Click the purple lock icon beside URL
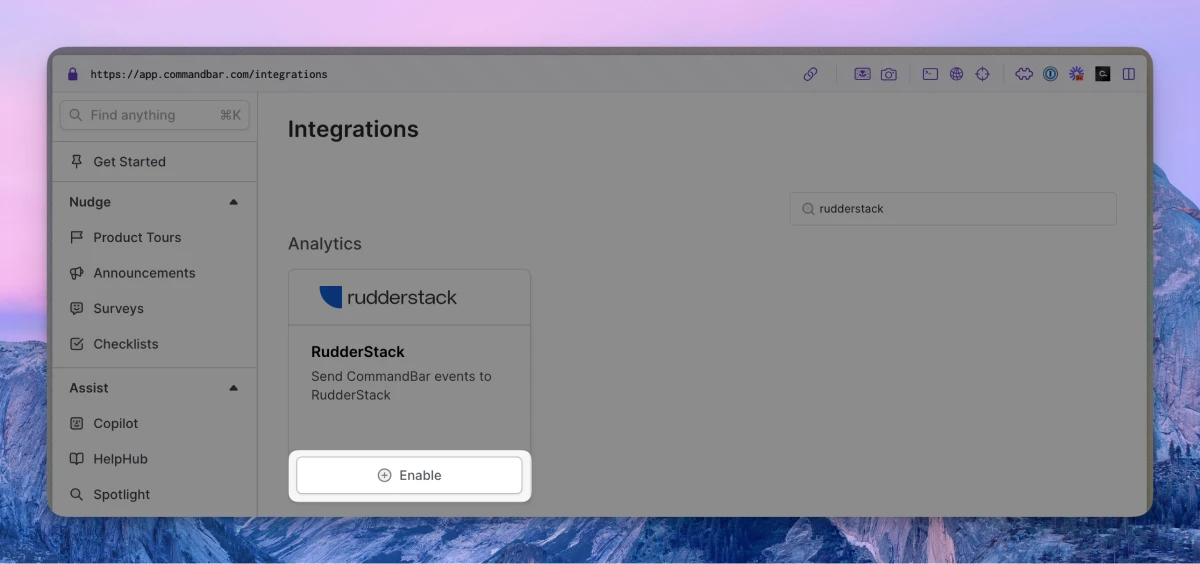 coord(72,74)
